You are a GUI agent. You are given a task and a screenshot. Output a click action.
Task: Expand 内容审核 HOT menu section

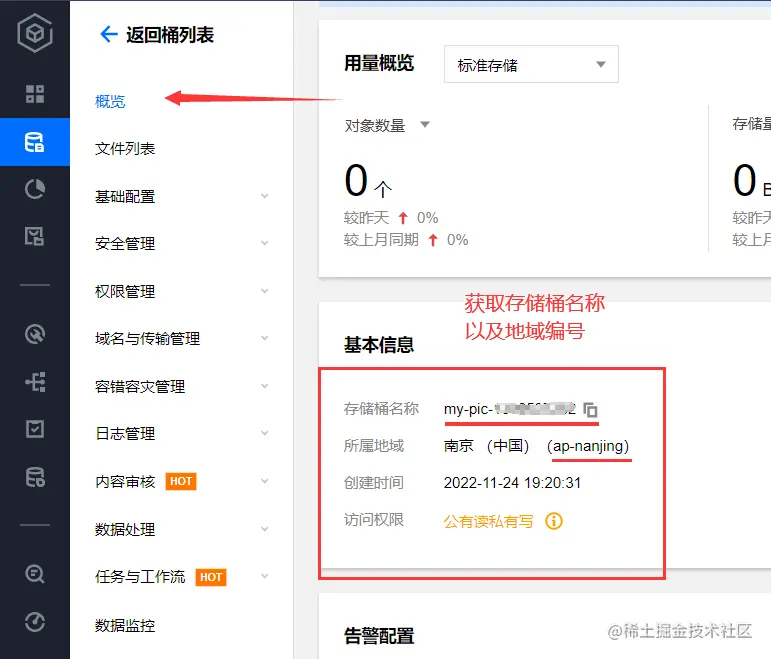pos(182,481)
